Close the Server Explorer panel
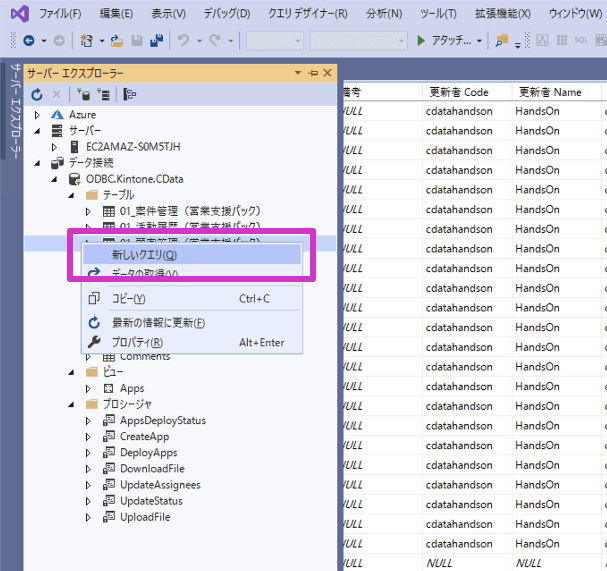The height and width of the screenshot is (571, 607). coord(328,73)
